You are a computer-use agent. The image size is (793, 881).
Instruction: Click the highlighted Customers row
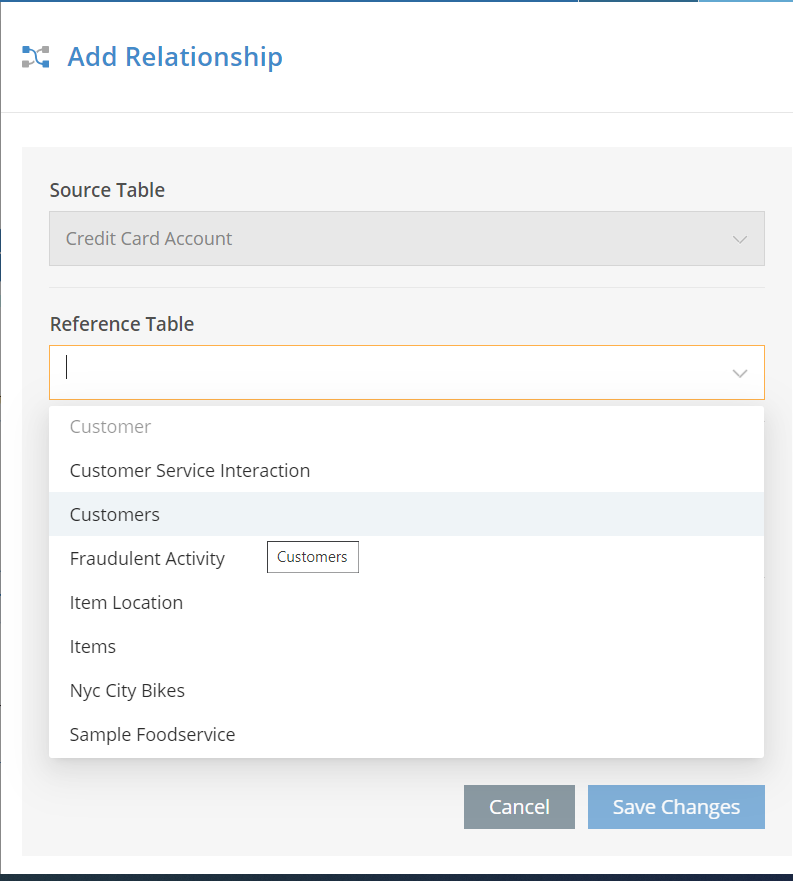tap(114, 514)
